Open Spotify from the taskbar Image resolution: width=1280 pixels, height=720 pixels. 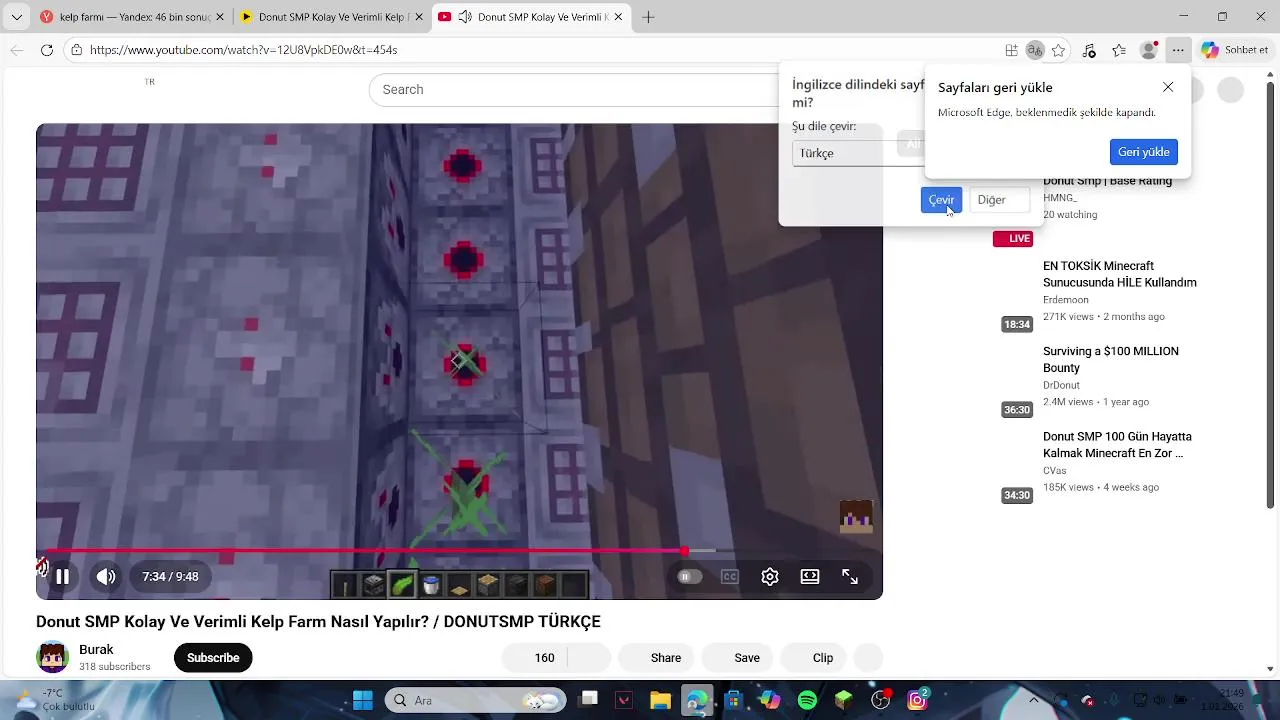(x=807, y=700)
